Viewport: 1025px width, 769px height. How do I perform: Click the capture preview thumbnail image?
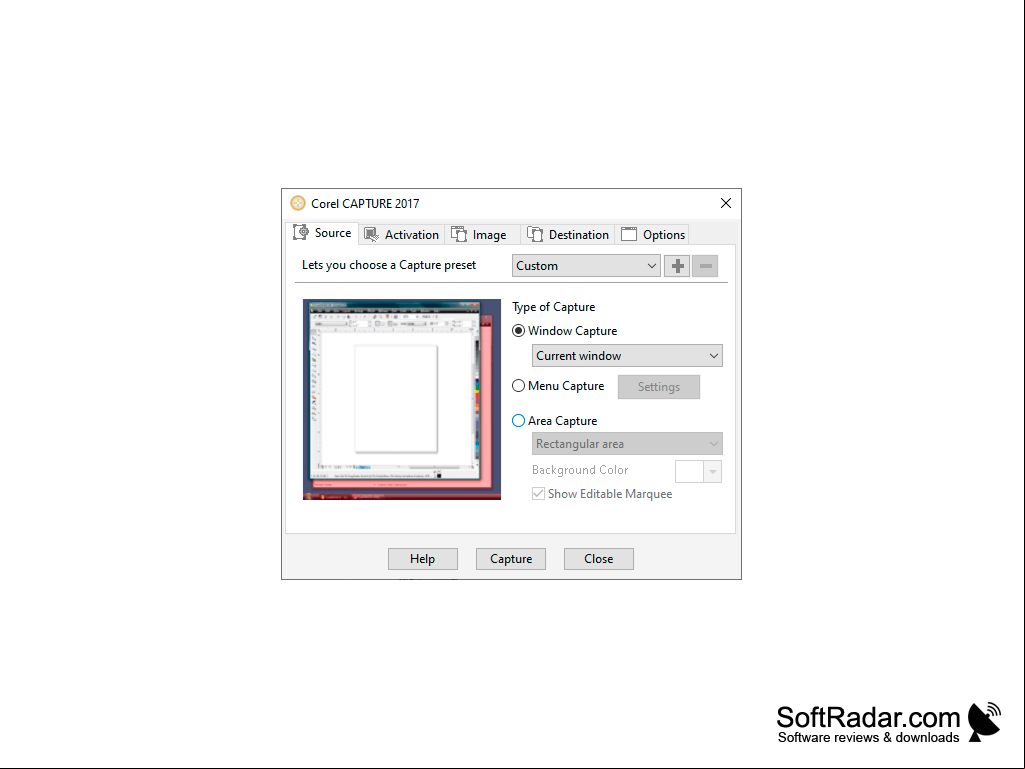click(402, 400)
